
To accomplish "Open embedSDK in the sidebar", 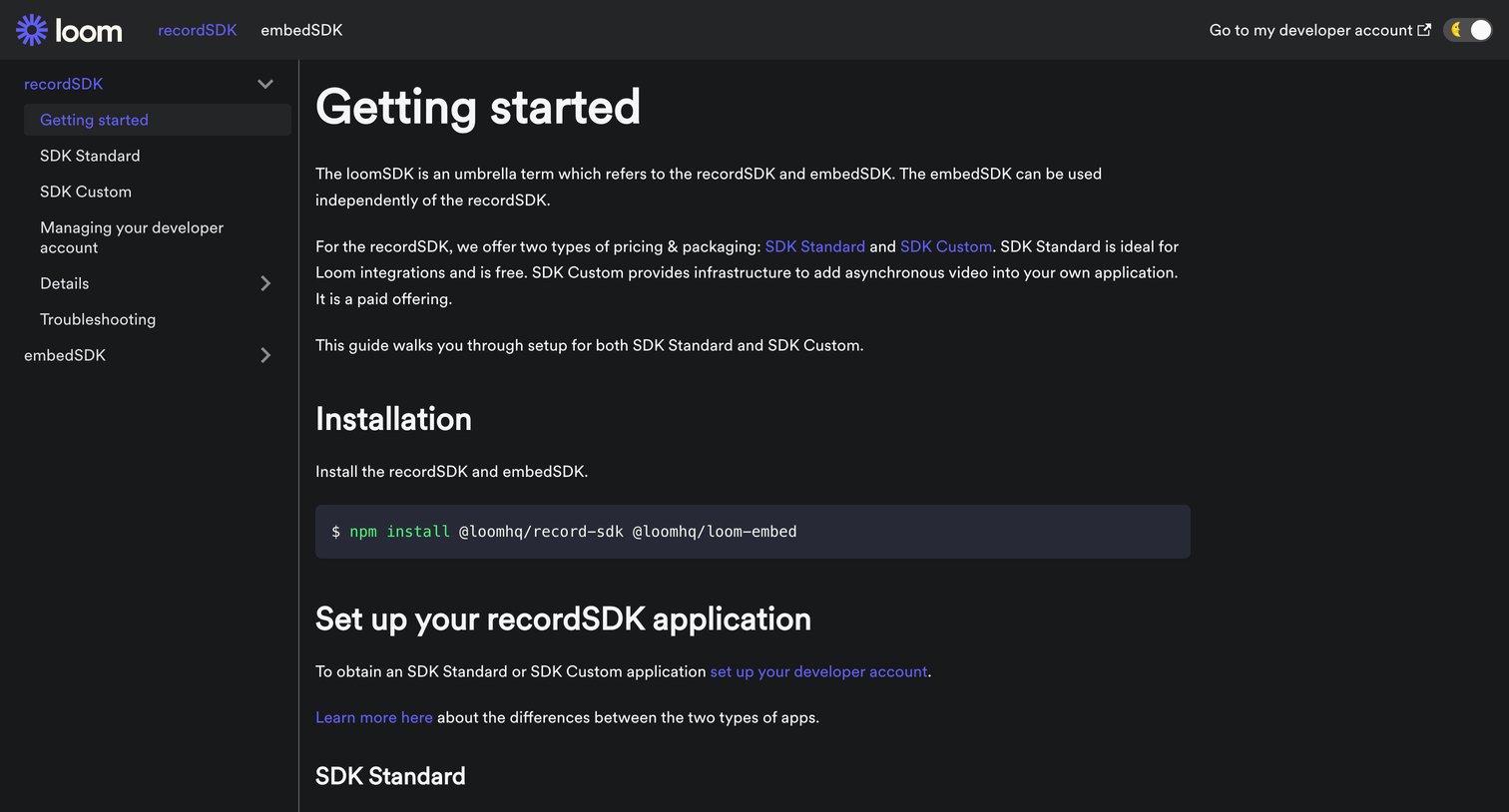I will pyautogui.click(x=65, y=355).
